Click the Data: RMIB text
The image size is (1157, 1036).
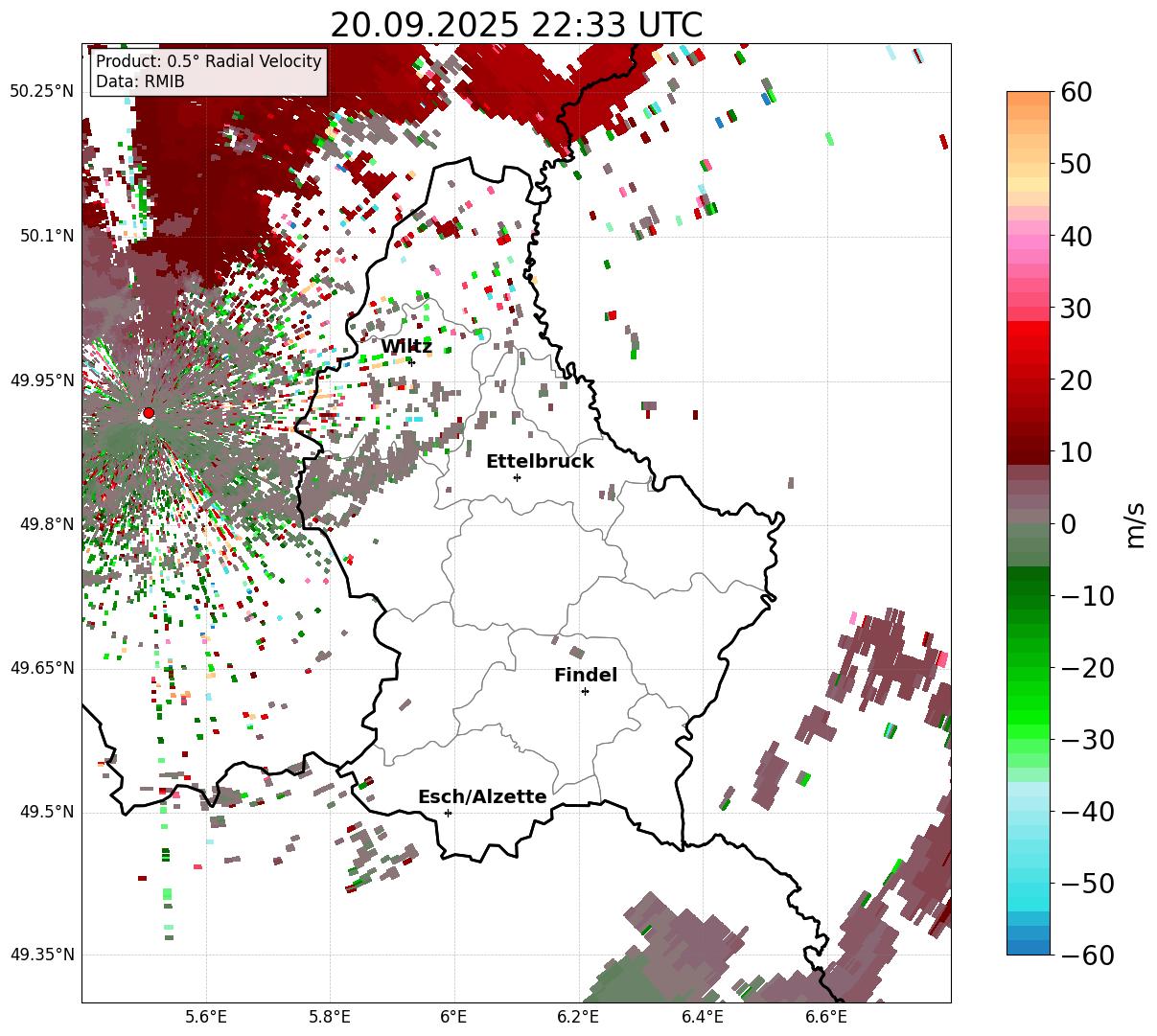pyautogui.click(x=140, y=81)
